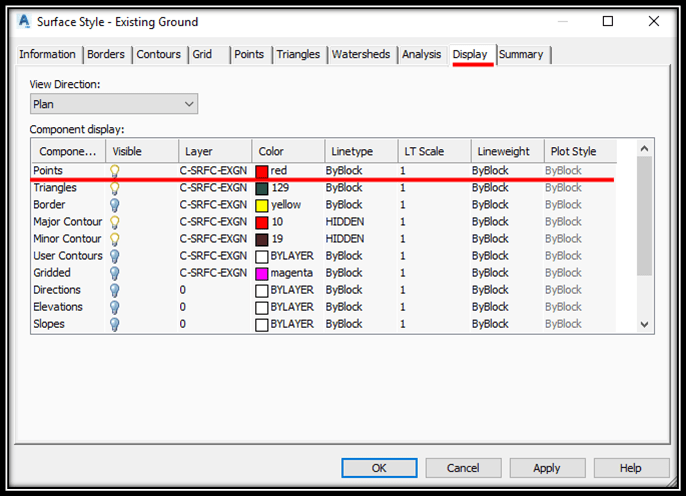The height and width of the screenshot is (496, 686).
Task: Toggle Major Contour visibility lightbulb
Action: tap(115, 222)
